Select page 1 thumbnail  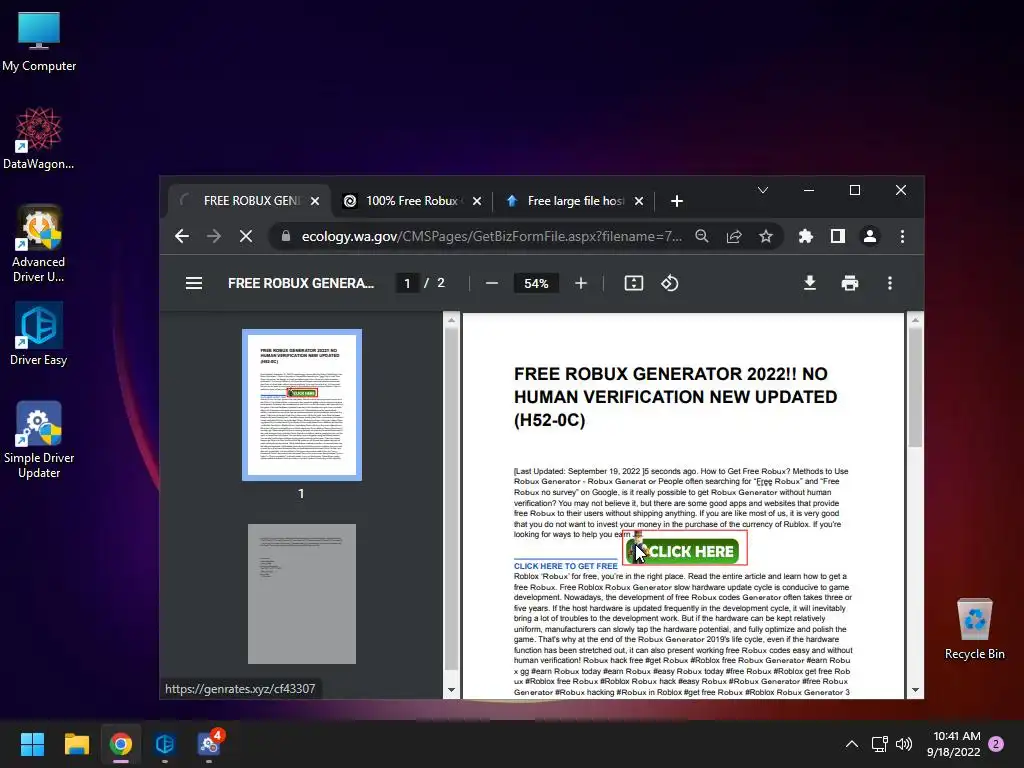(x=302, y=405)
